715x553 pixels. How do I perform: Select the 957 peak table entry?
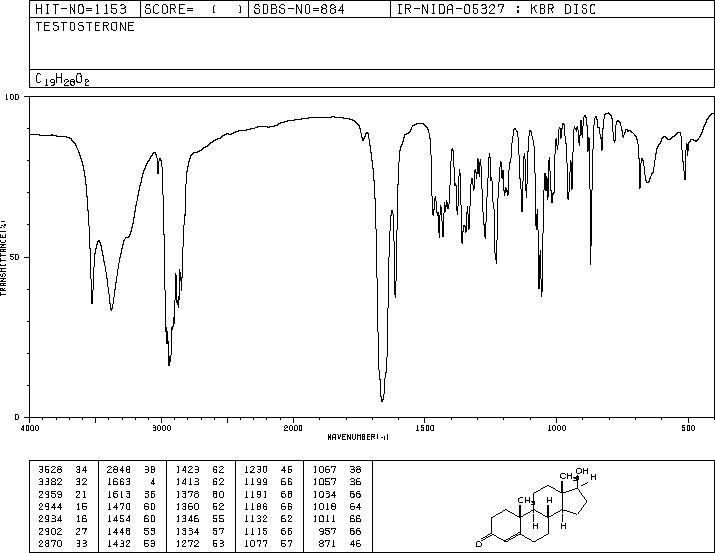[x=340, y=531]
